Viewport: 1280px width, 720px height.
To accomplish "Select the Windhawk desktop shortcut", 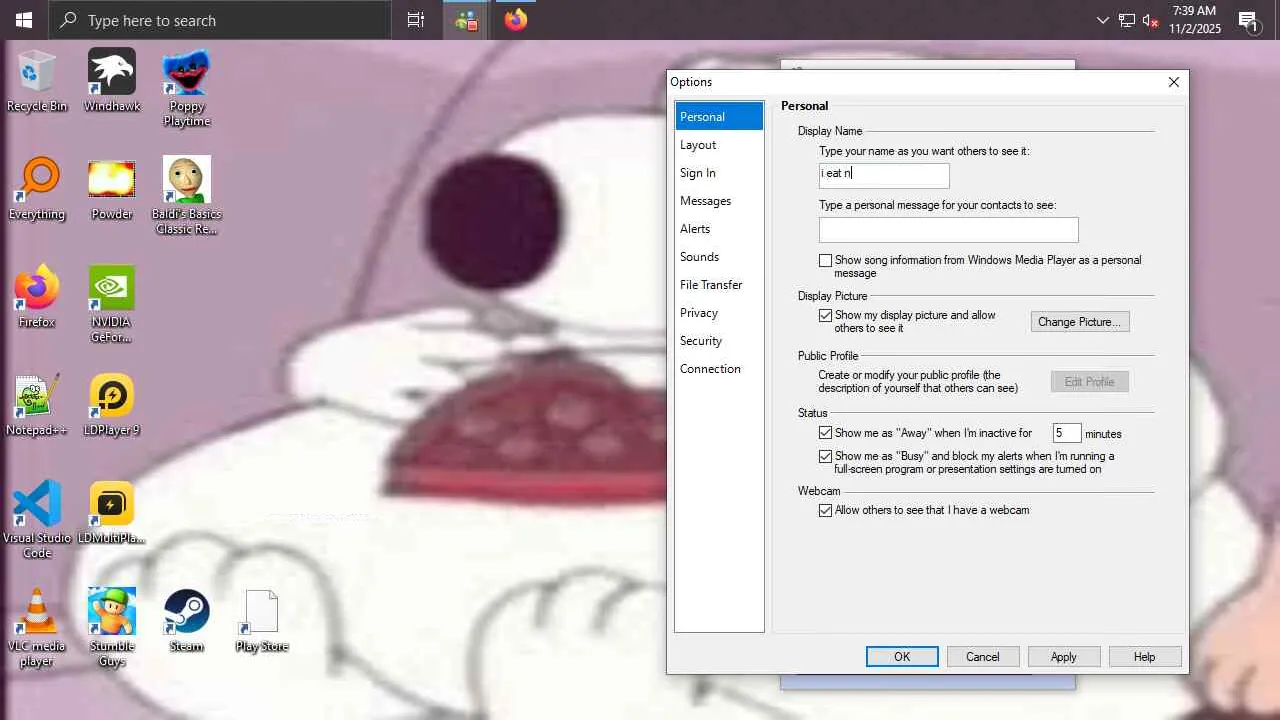I will click(x=112, y=80).
